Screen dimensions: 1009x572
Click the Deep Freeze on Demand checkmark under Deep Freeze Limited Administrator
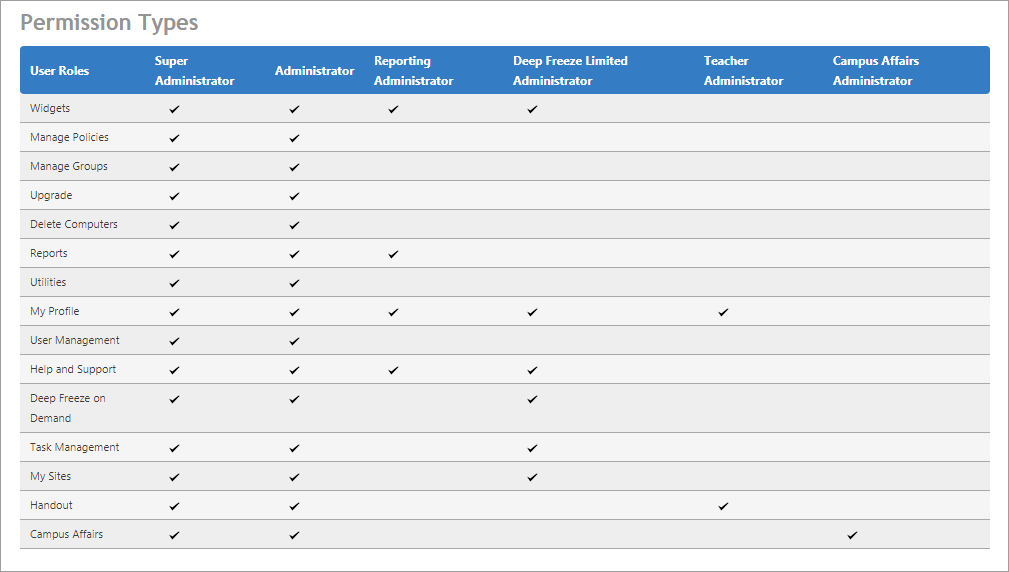pos(532,399)
